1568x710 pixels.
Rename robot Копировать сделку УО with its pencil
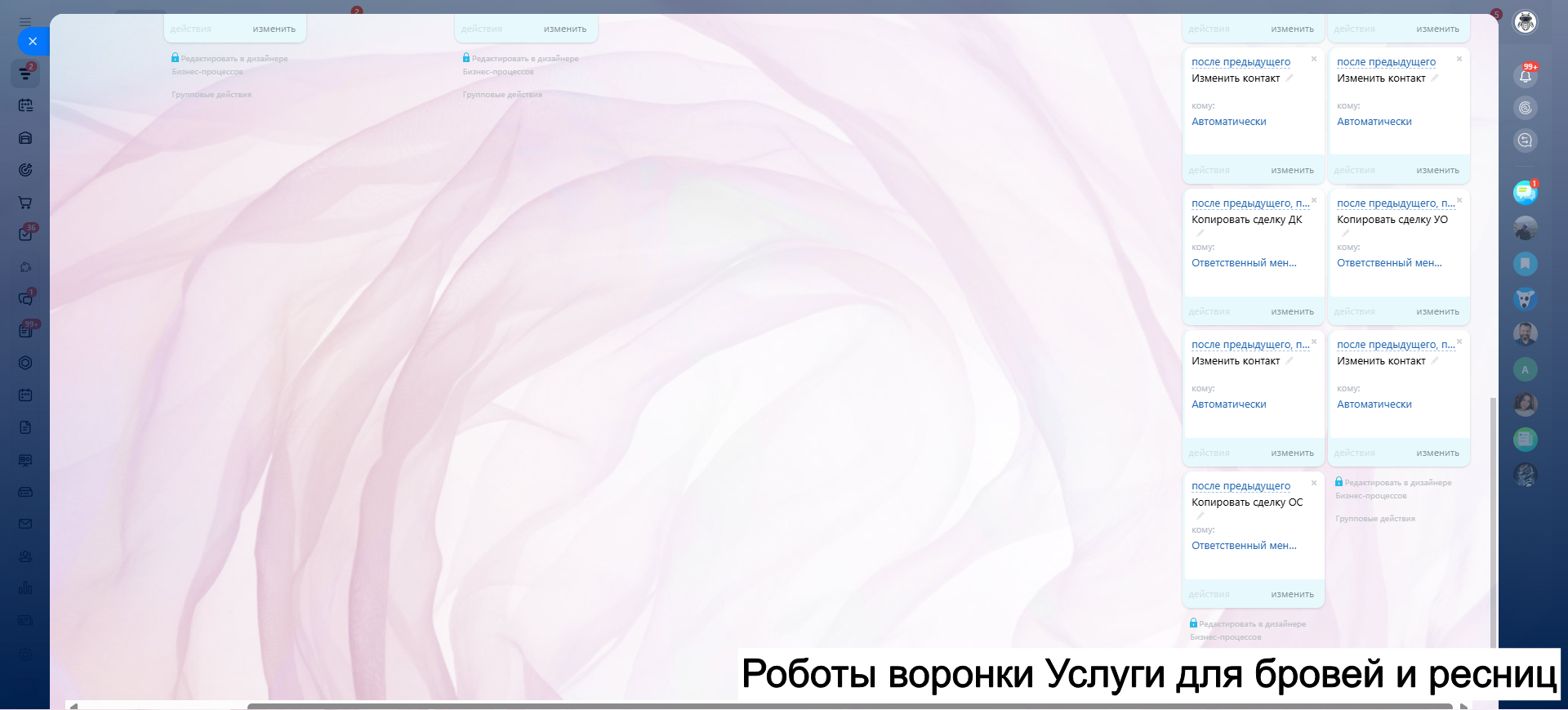coord(1346,233)
